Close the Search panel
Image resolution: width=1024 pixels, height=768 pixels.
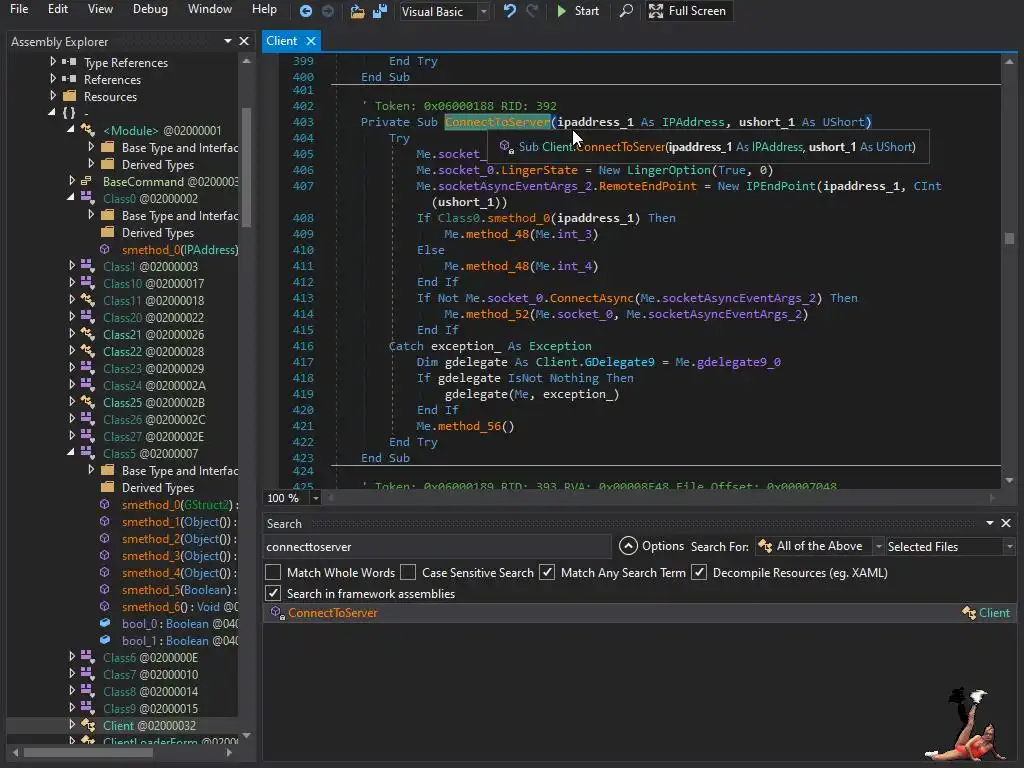(x=1006, y=523)
